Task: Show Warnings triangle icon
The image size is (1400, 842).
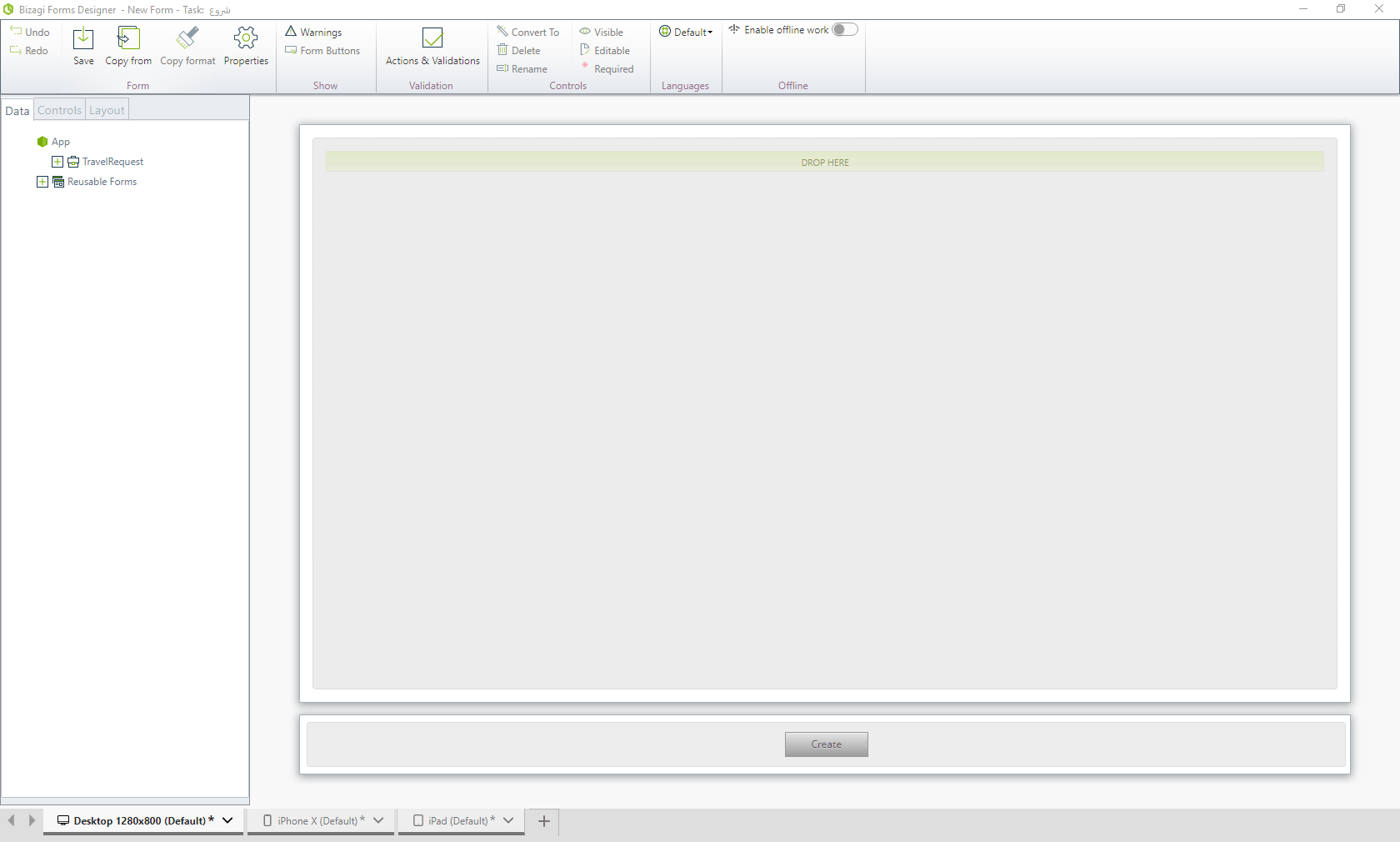Action: click(x=291, y=31)
